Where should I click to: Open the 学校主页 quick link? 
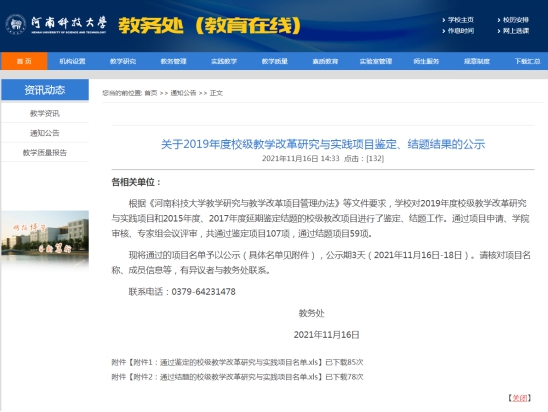(x=461, y=20)
